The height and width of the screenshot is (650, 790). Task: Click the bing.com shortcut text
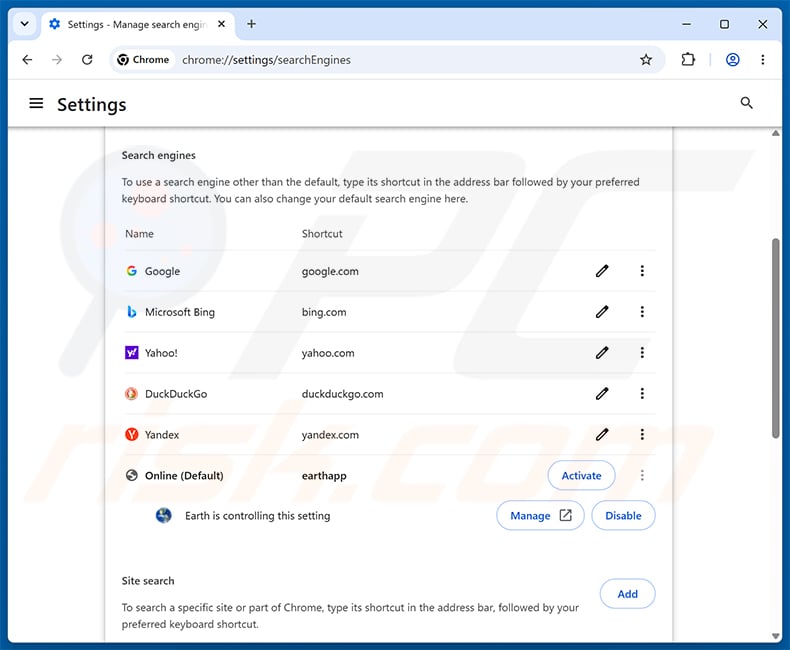pos(324,312)
